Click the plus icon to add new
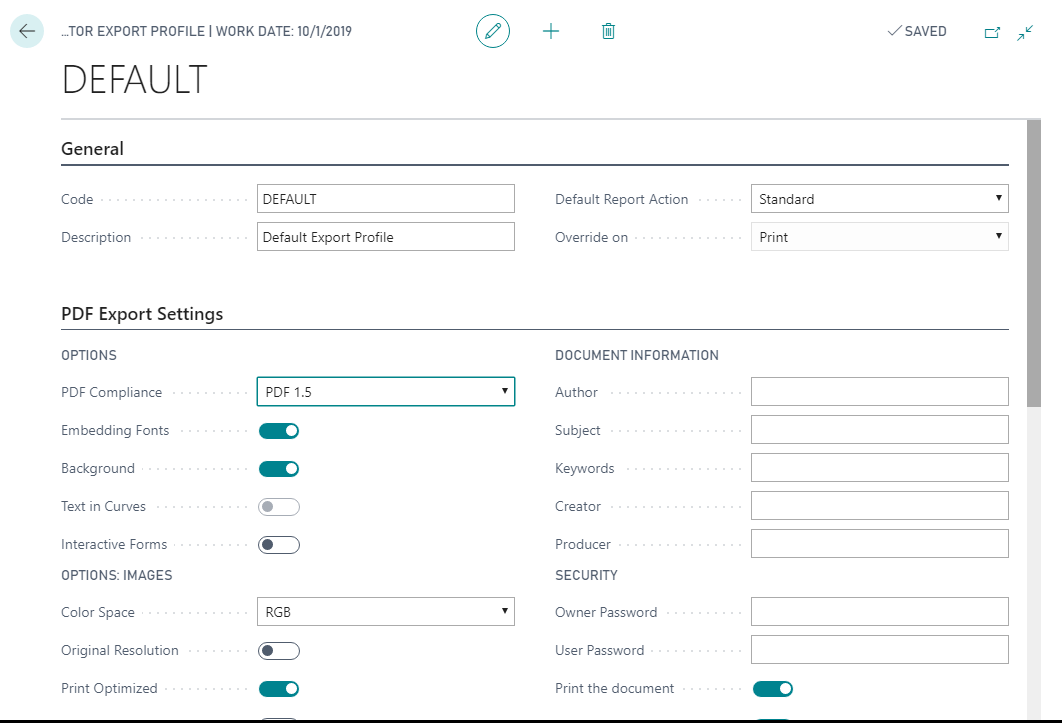This screenshot has width=1062, height=723. pos(551,31)
